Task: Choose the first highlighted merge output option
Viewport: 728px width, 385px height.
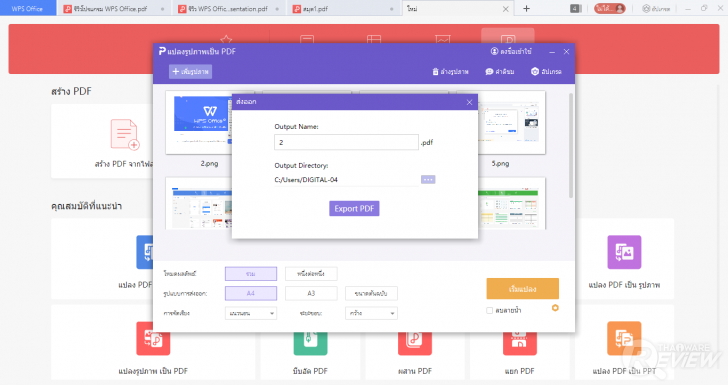Action: pyautogui.click(x=251, y=274)
